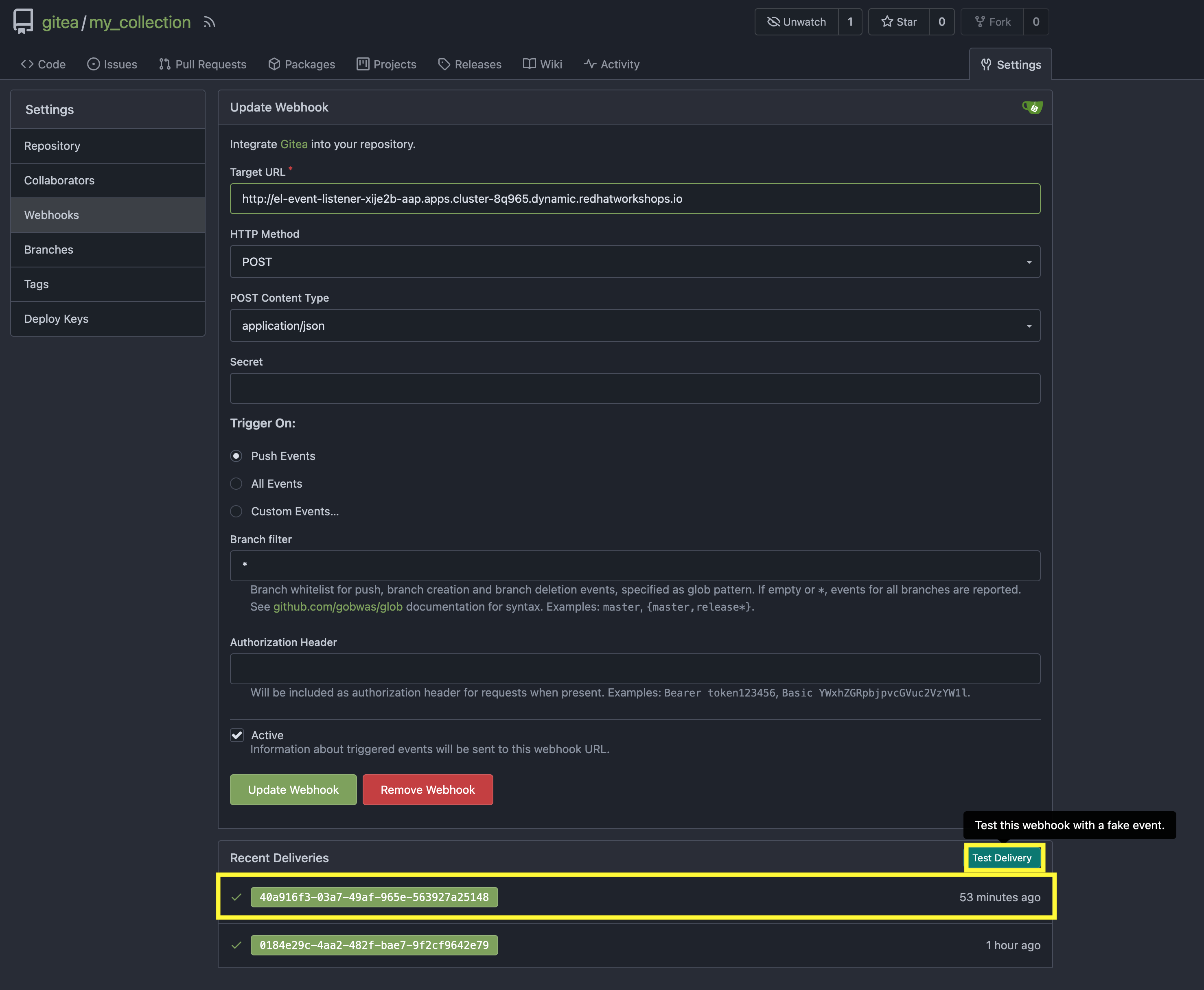Unwatch the repository

click(797, 22)
